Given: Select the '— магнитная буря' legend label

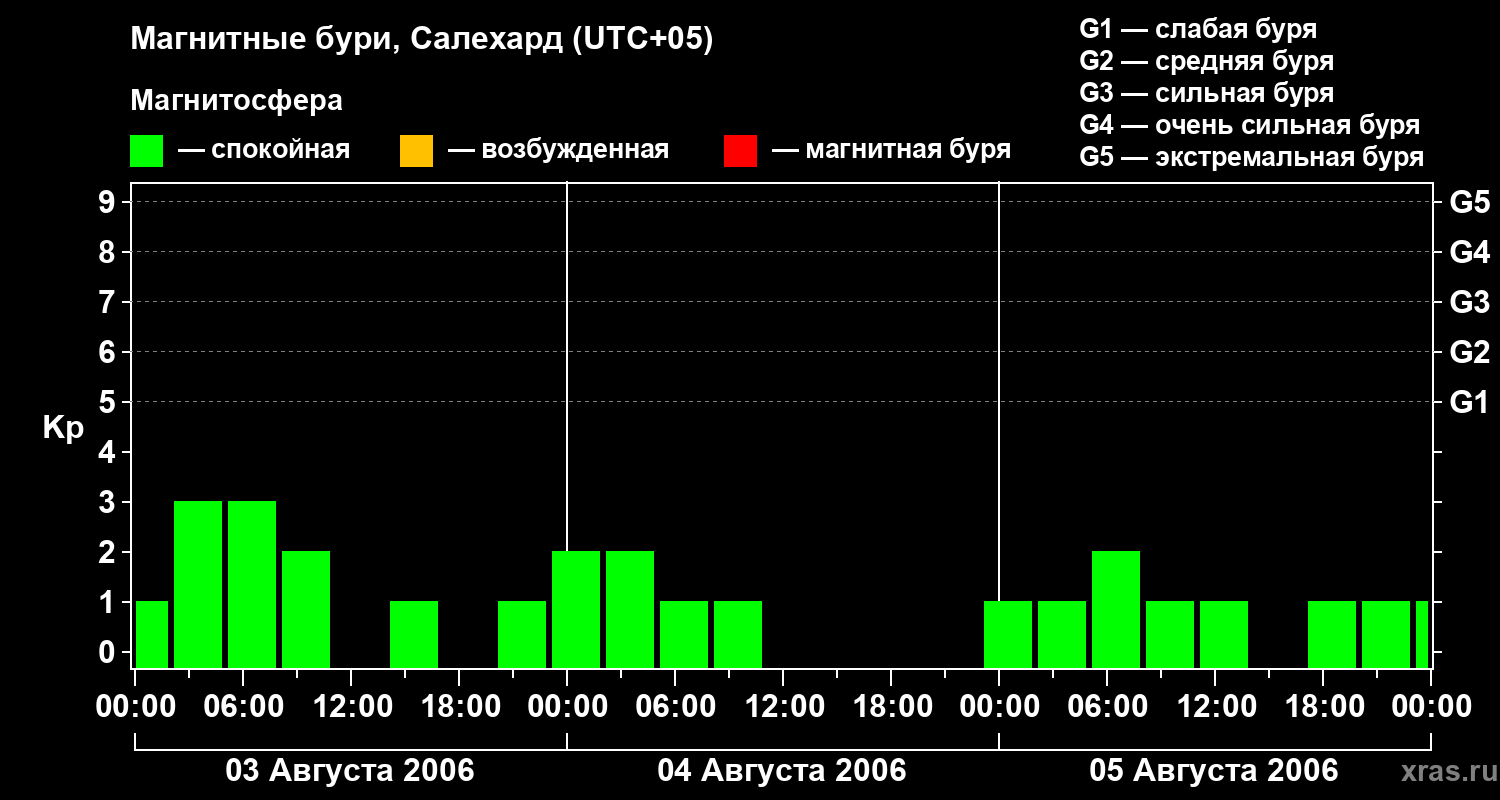Looking at the screenshot, I should 892,151.
